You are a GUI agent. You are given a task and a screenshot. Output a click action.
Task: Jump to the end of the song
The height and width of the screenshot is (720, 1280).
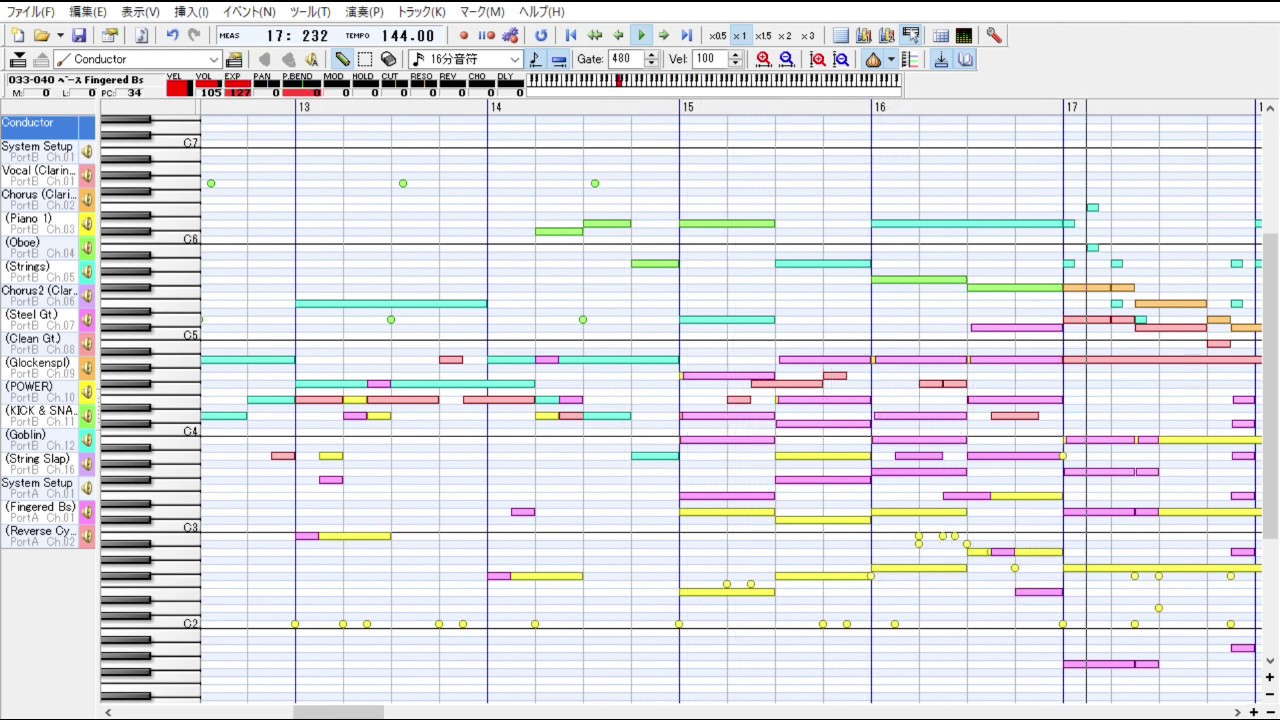[x=687, y=35]
